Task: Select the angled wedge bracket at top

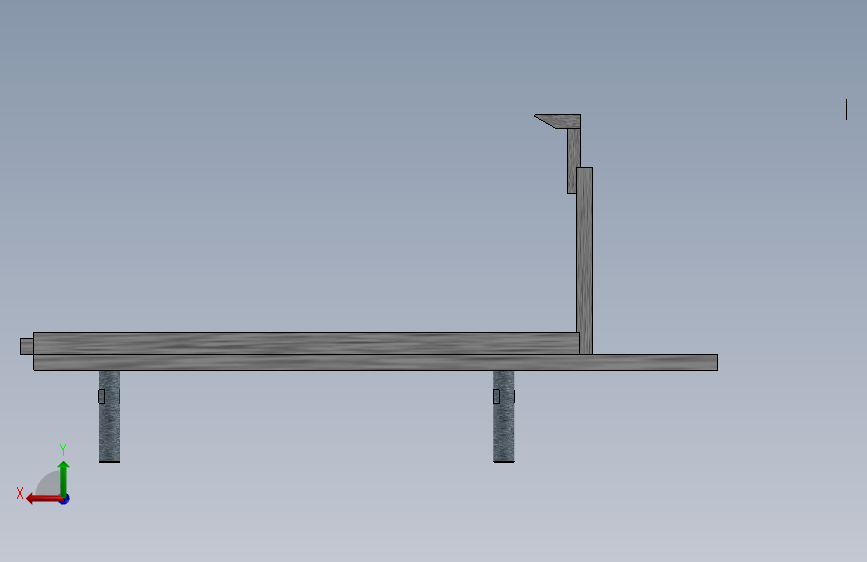Action: 558,121
